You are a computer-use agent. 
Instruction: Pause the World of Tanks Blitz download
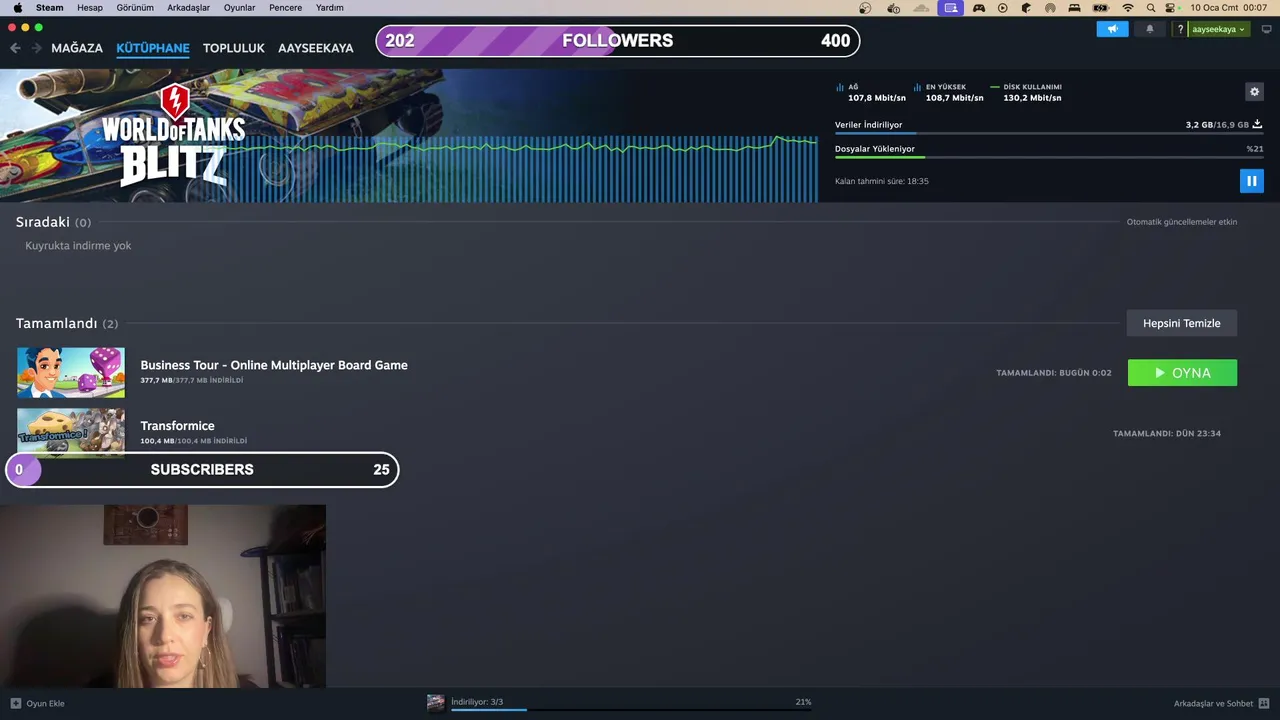[x=1251, y=181]
